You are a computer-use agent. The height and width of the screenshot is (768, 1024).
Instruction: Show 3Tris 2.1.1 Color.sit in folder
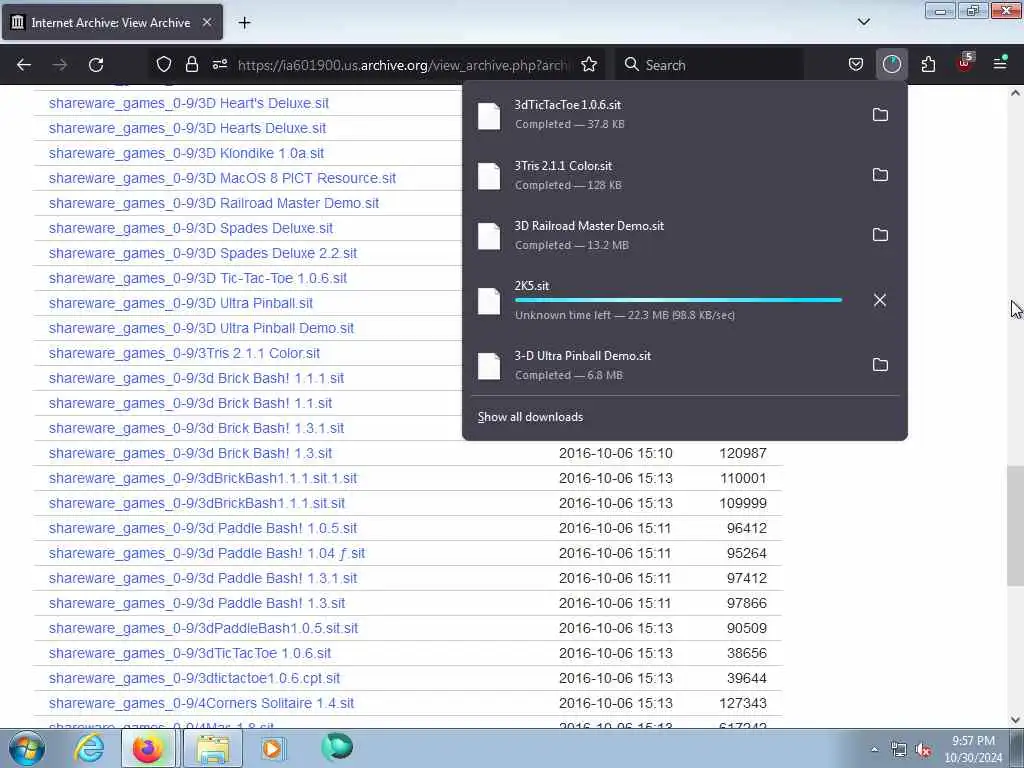[880, 175]
